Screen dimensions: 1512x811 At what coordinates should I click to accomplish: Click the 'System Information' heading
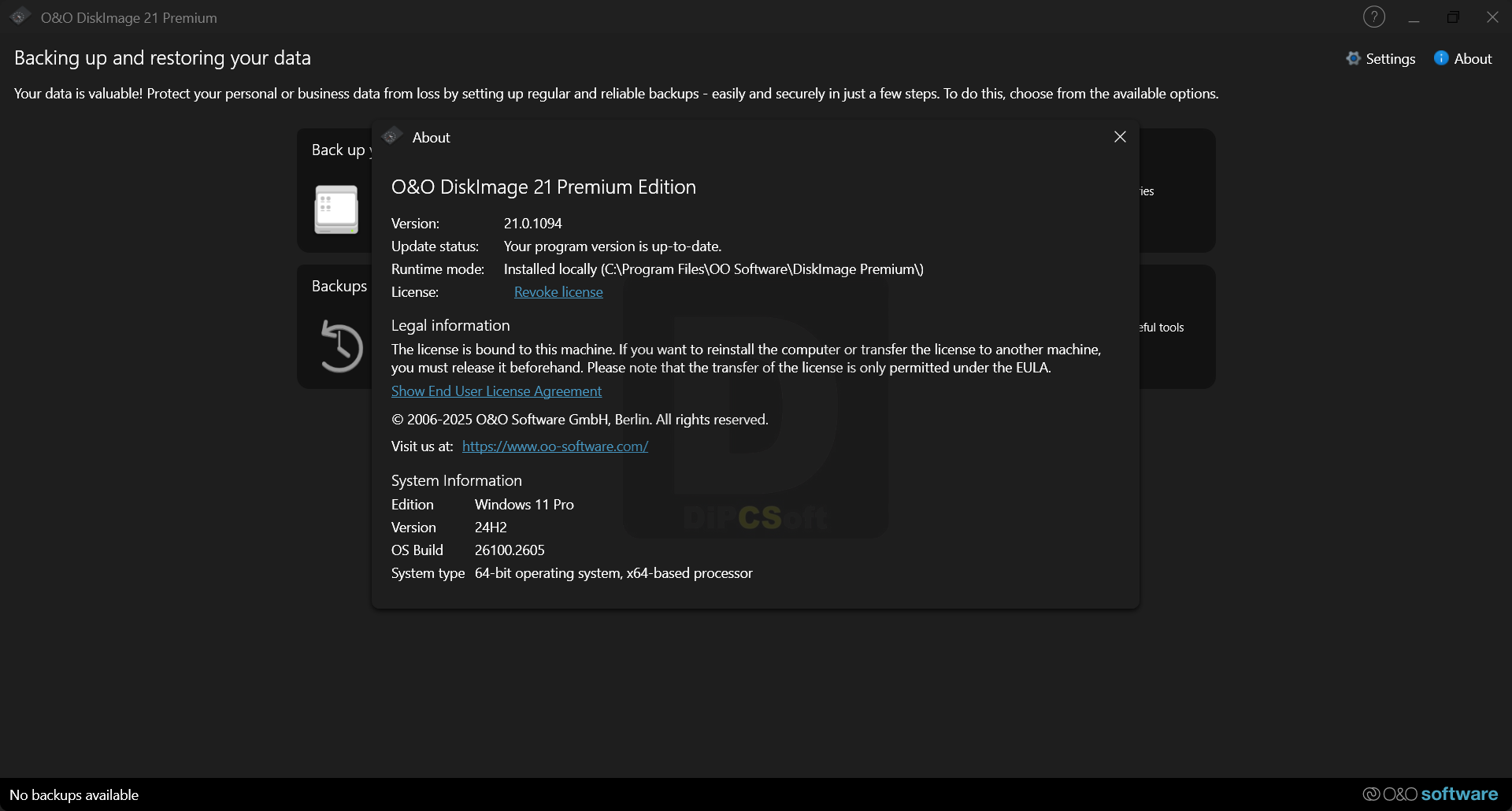[x=457, y=481]
